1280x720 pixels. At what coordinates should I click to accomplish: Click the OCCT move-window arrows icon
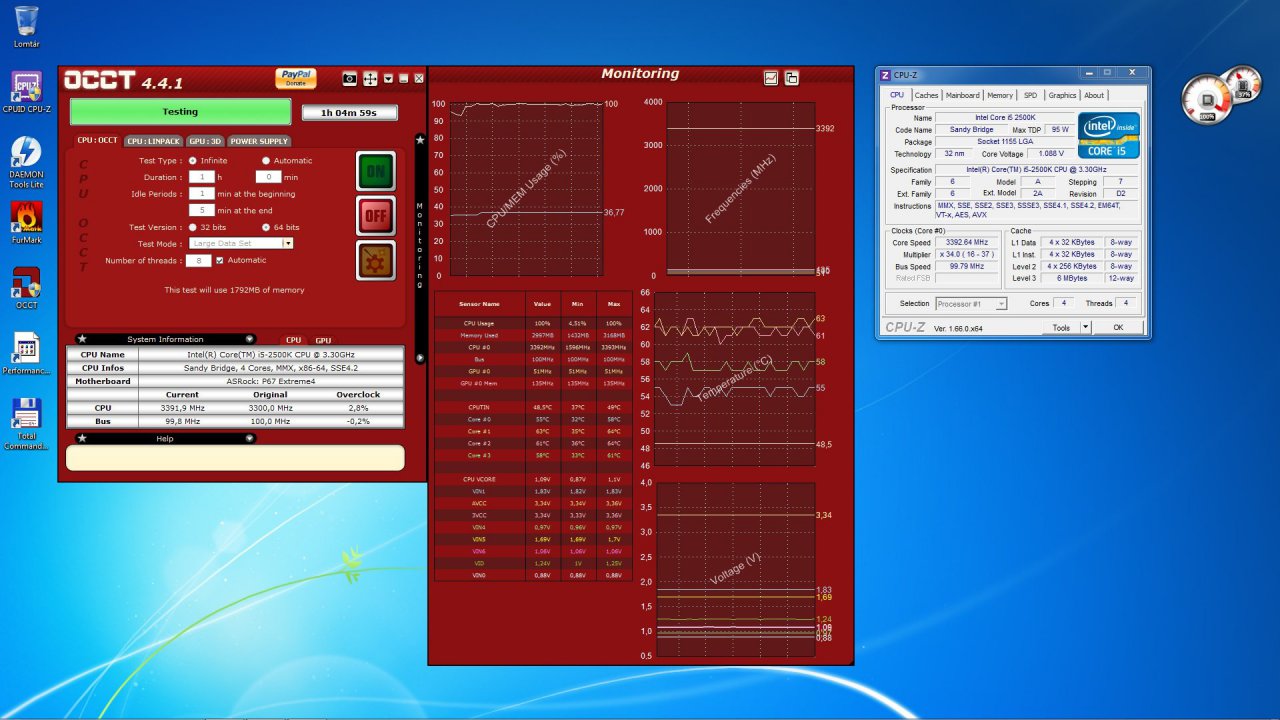coord(369,78)
